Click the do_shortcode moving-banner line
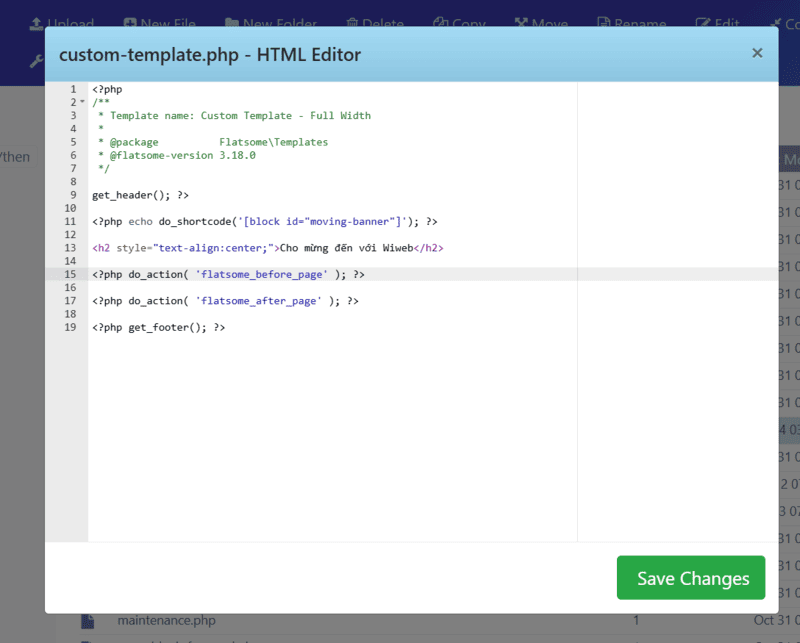 pos(265,221)
